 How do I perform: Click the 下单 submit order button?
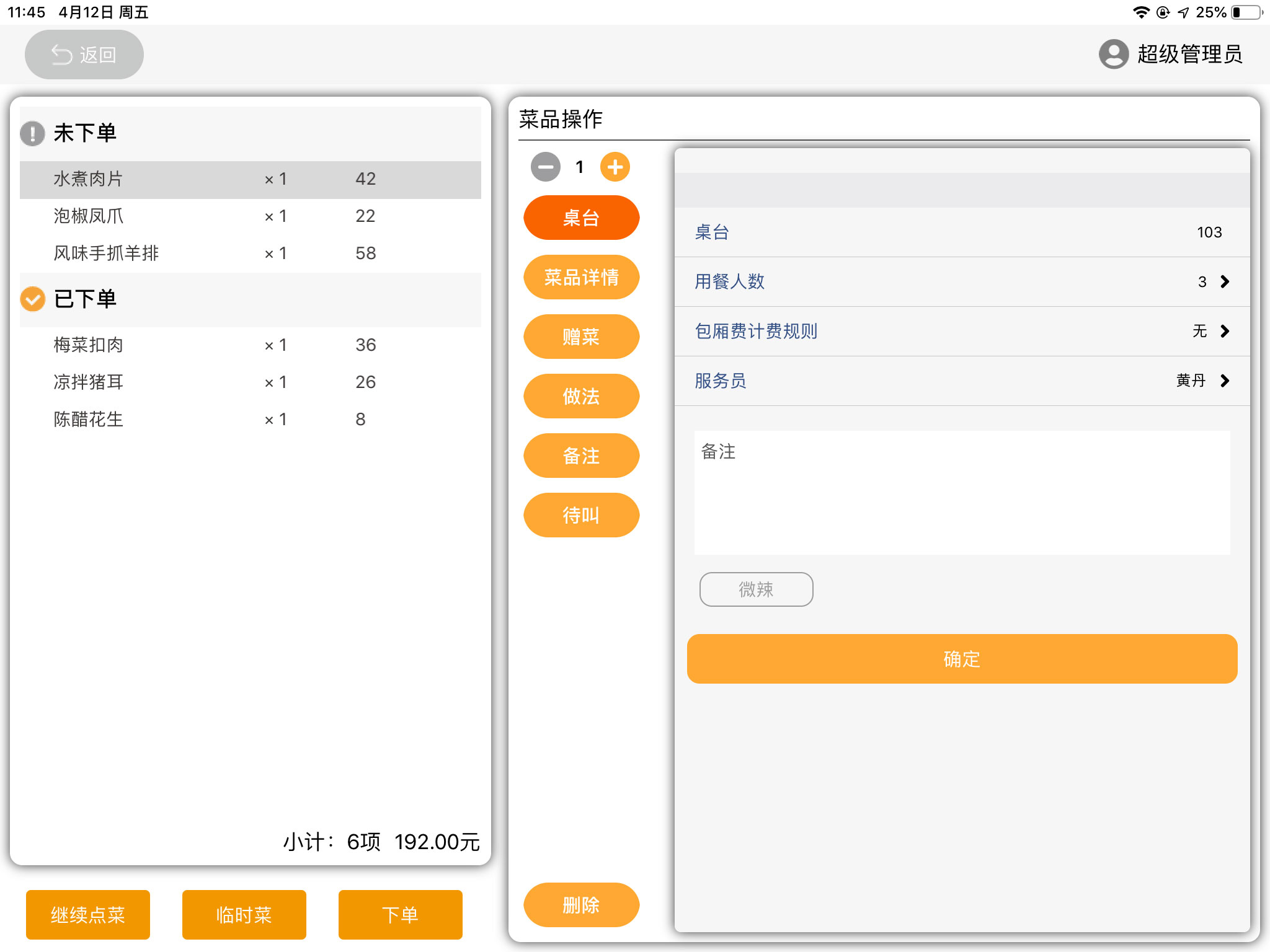400,914
